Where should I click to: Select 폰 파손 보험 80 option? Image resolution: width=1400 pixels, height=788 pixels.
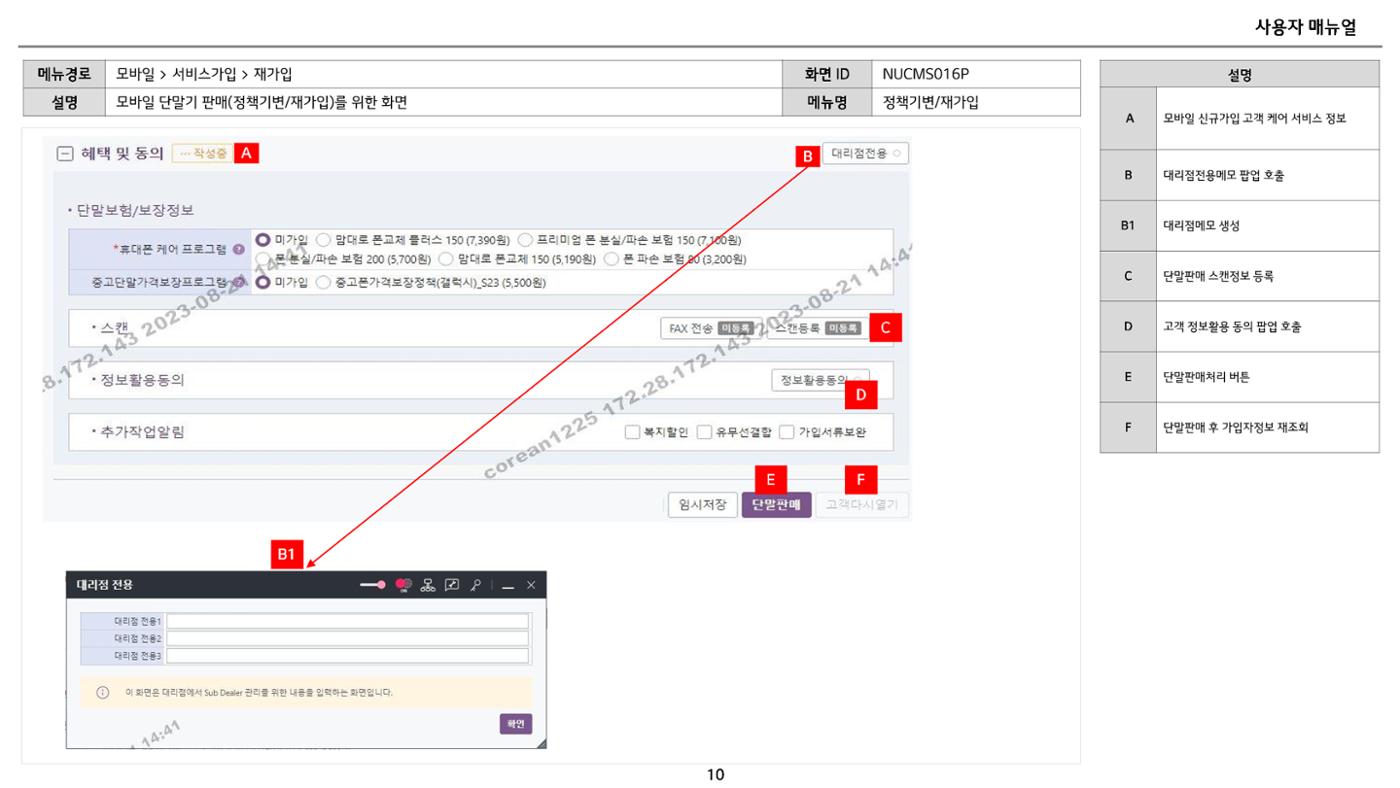pyautogui.click(x=611, y=259)
